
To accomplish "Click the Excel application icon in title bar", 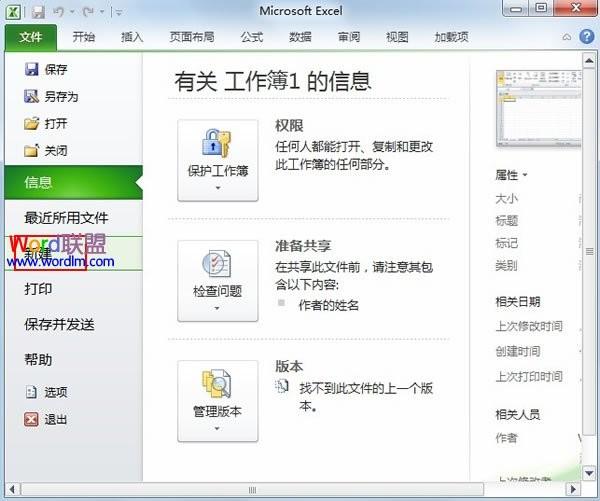I will tap(13, 11).
